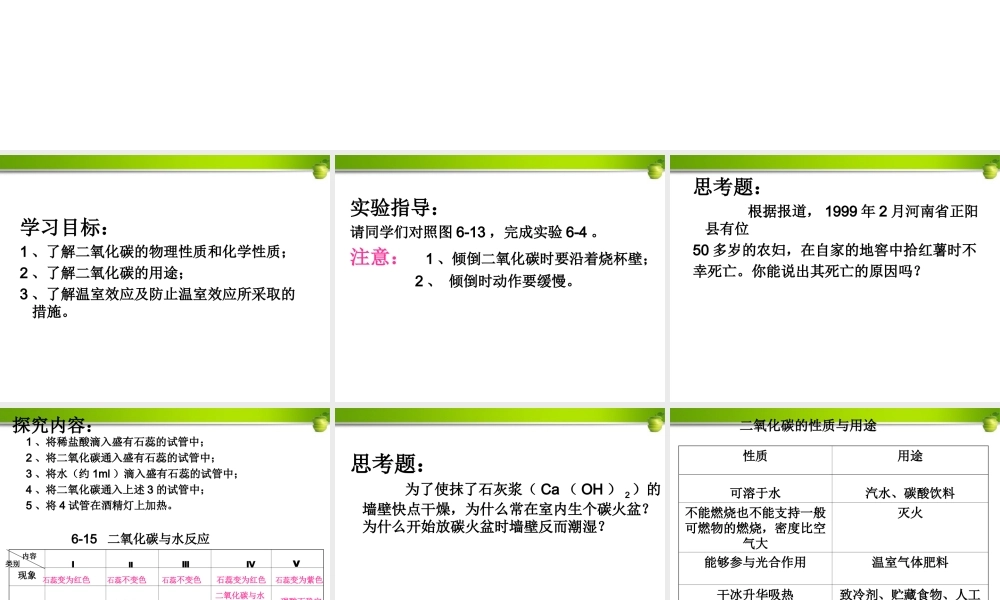Click the 石蕊变为红色 cell under column IV
Screen dimensions: 1000x600
point(241,580)
